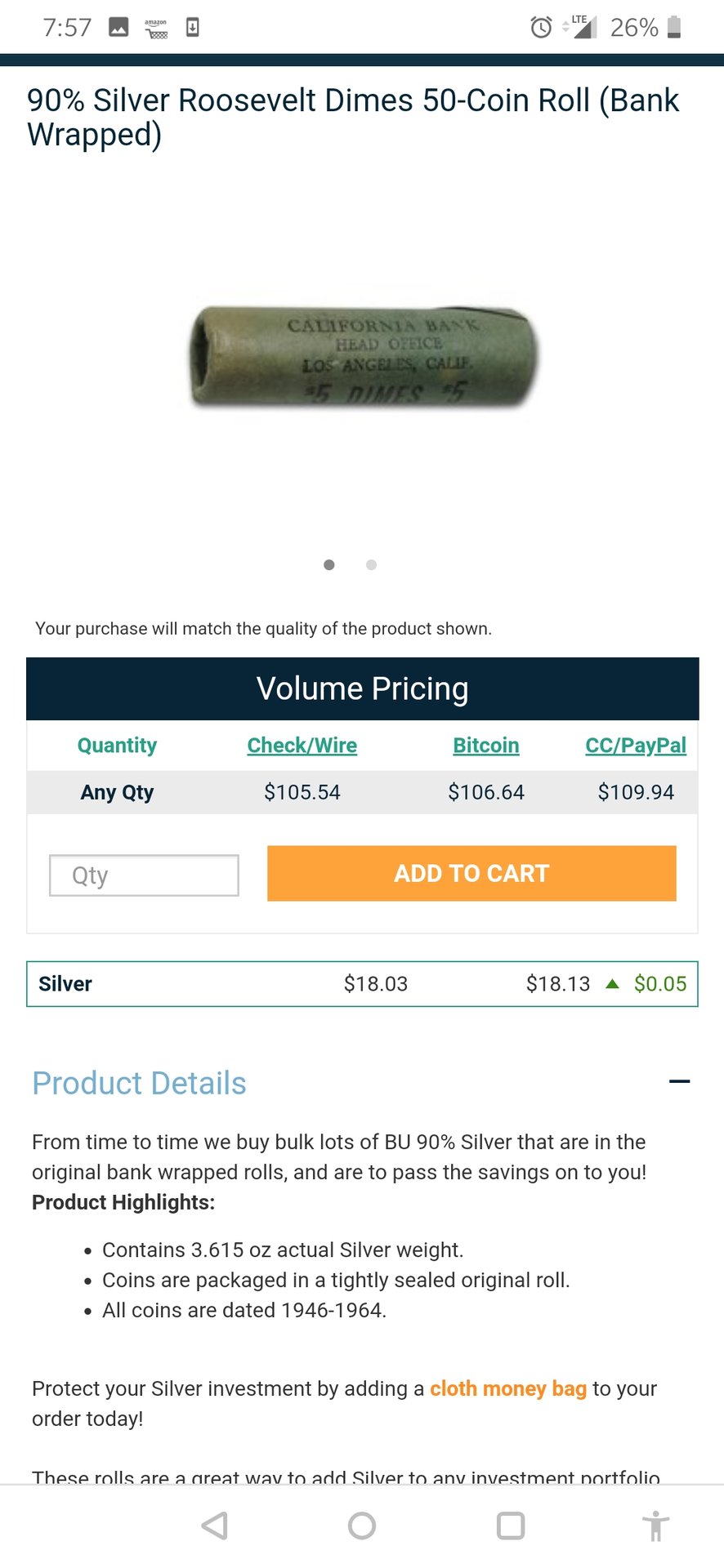
Task: Collapse Product Details with minus icon
Action: [x=679, y=1081]
